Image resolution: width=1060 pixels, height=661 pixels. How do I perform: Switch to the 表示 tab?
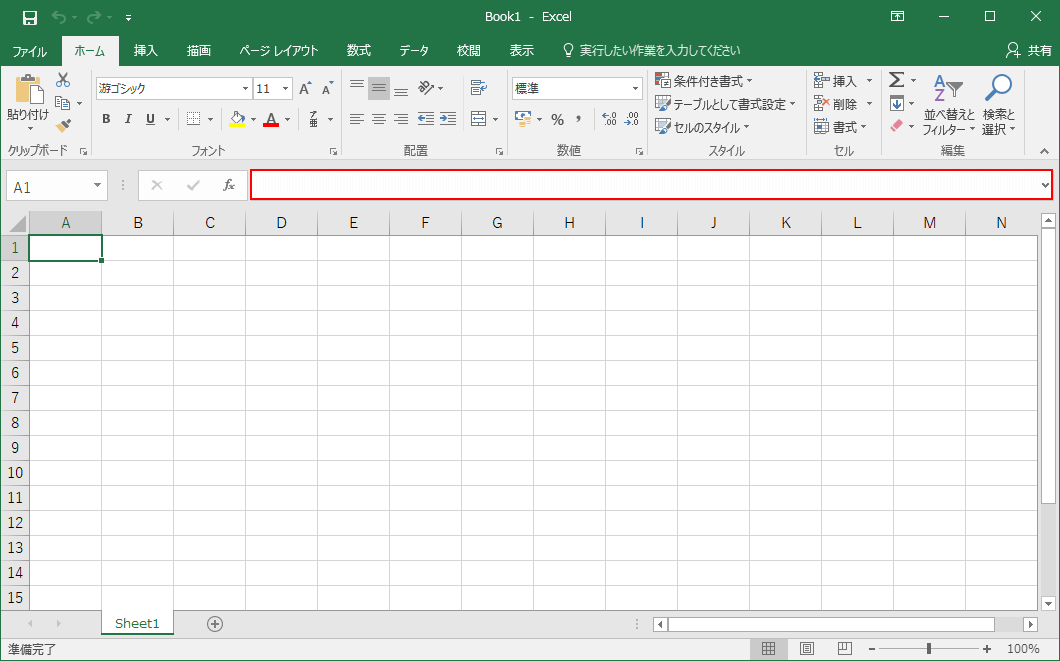[x=521, y=51]
